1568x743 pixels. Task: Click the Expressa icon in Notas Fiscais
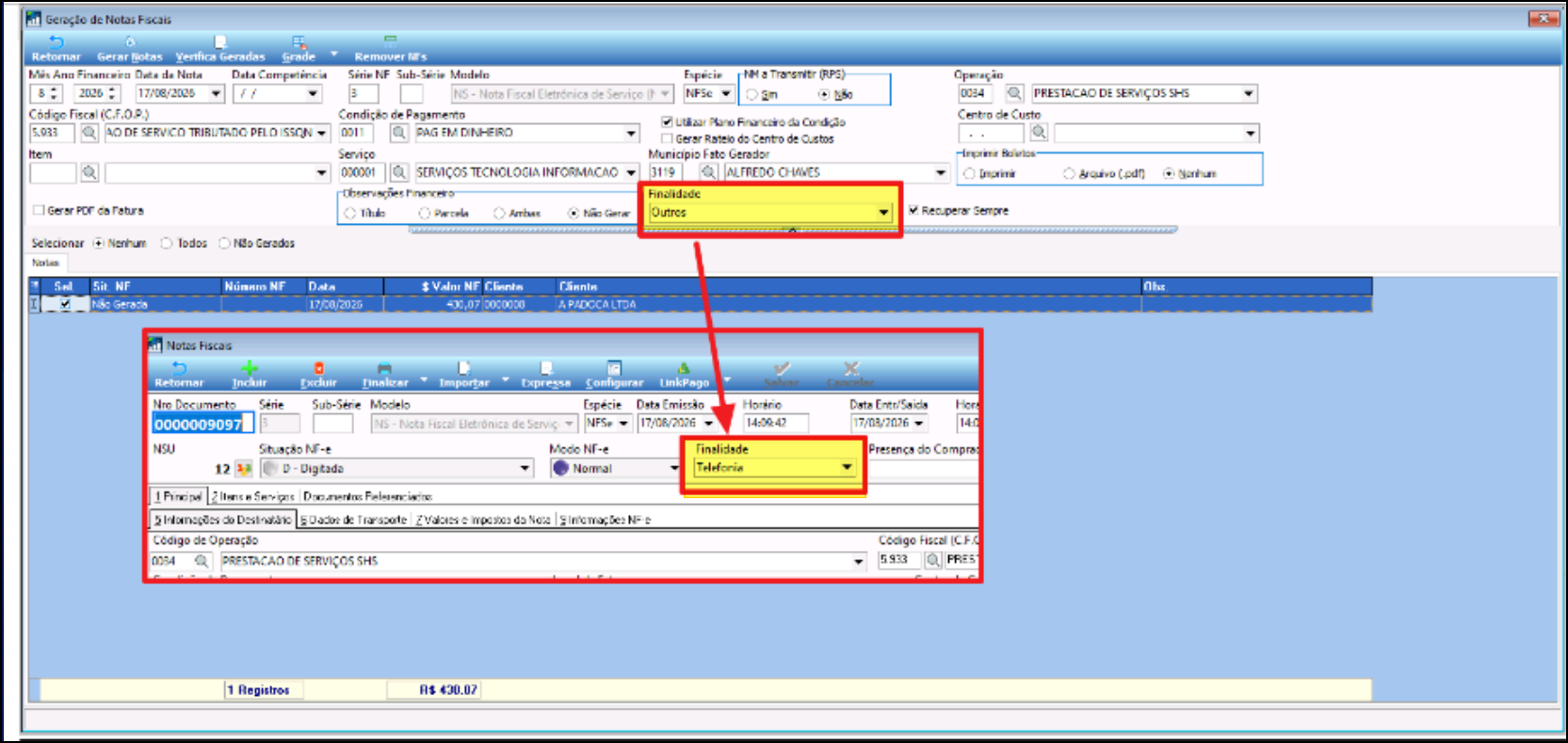tap(546, 368)
